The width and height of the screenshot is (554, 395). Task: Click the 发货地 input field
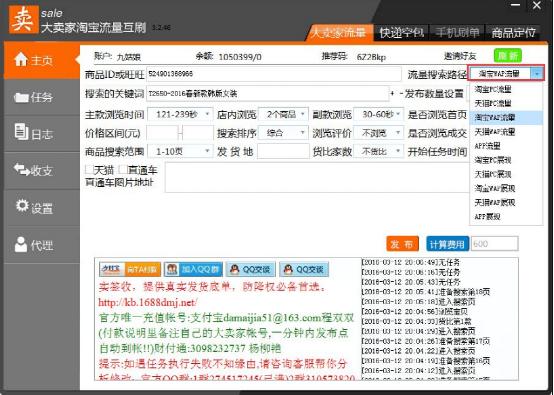click(283, 151)
